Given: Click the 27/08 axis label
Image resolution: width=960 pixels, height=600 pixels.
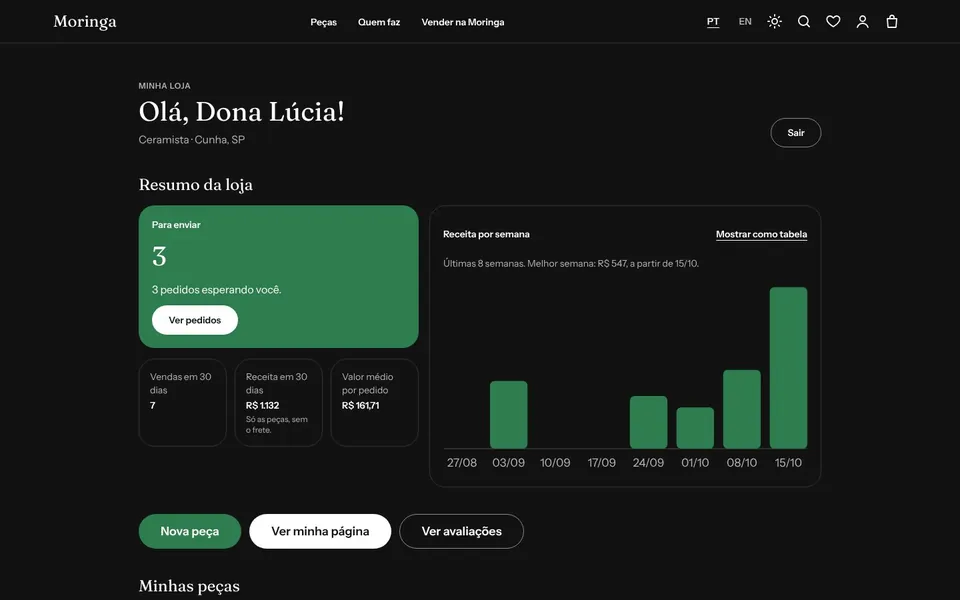Looking at the screenshot, I should [462, 463].
